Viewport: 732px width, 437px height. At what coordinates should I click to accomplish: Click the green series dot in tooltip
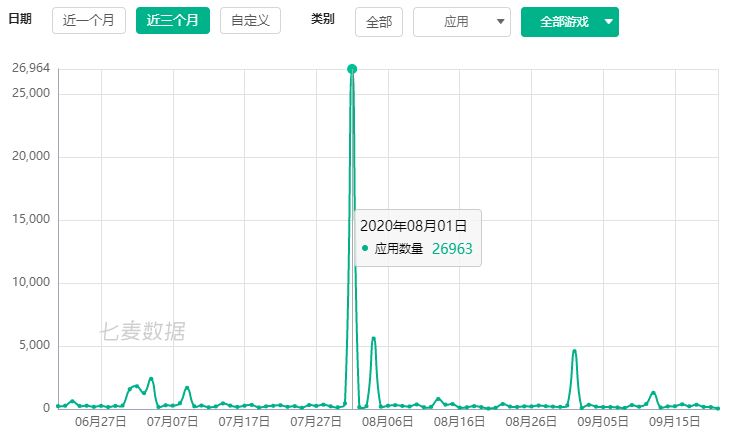click(x=365, y=248)
